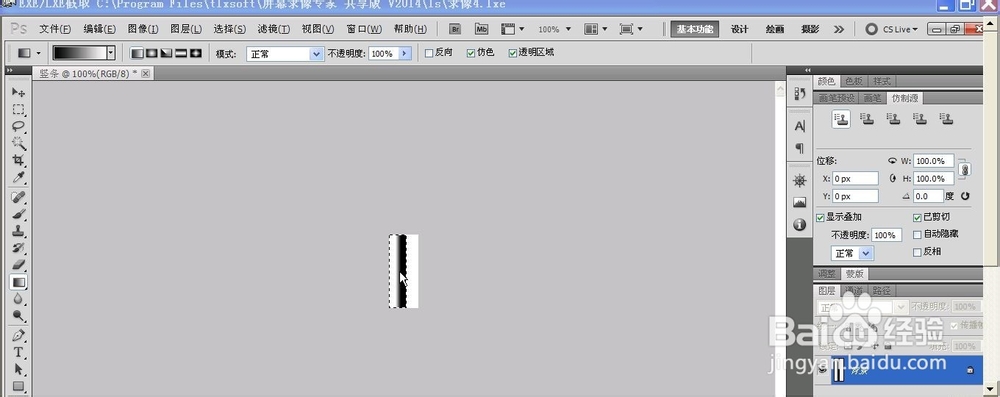Open the 滤镜(T) menu

click(x=274, y=29)
